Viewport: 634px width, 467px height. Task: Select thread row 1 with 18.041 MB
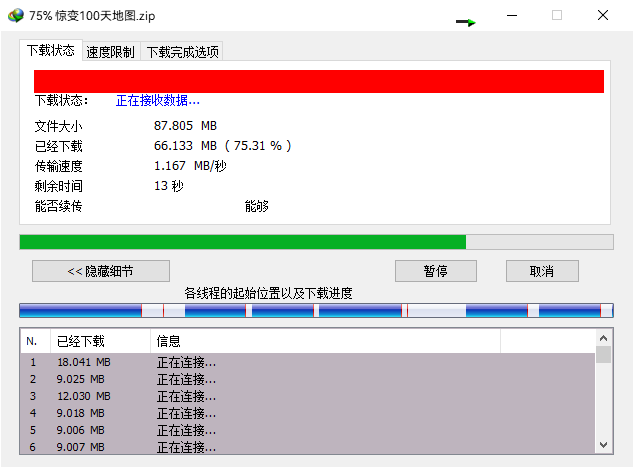click(x=308, y=362)
